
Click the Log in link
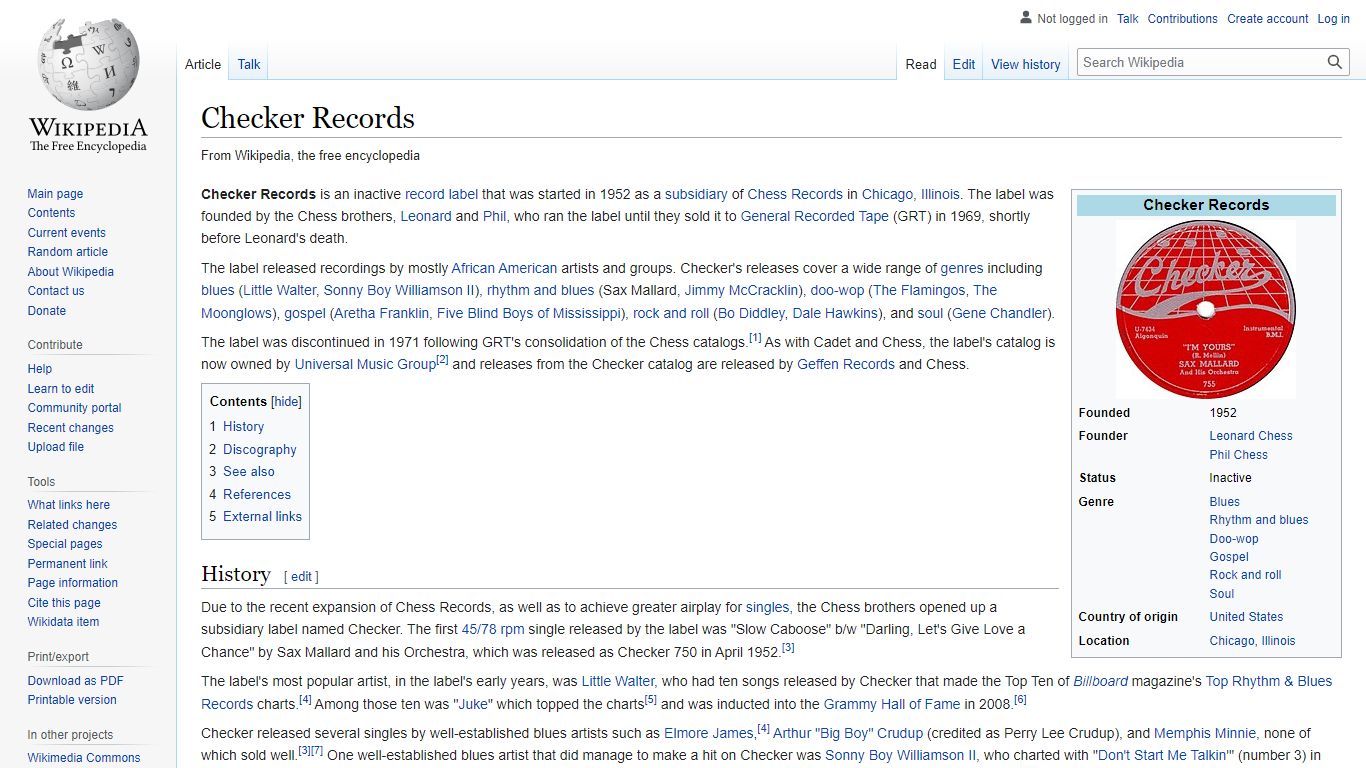tap(1334, 18)
